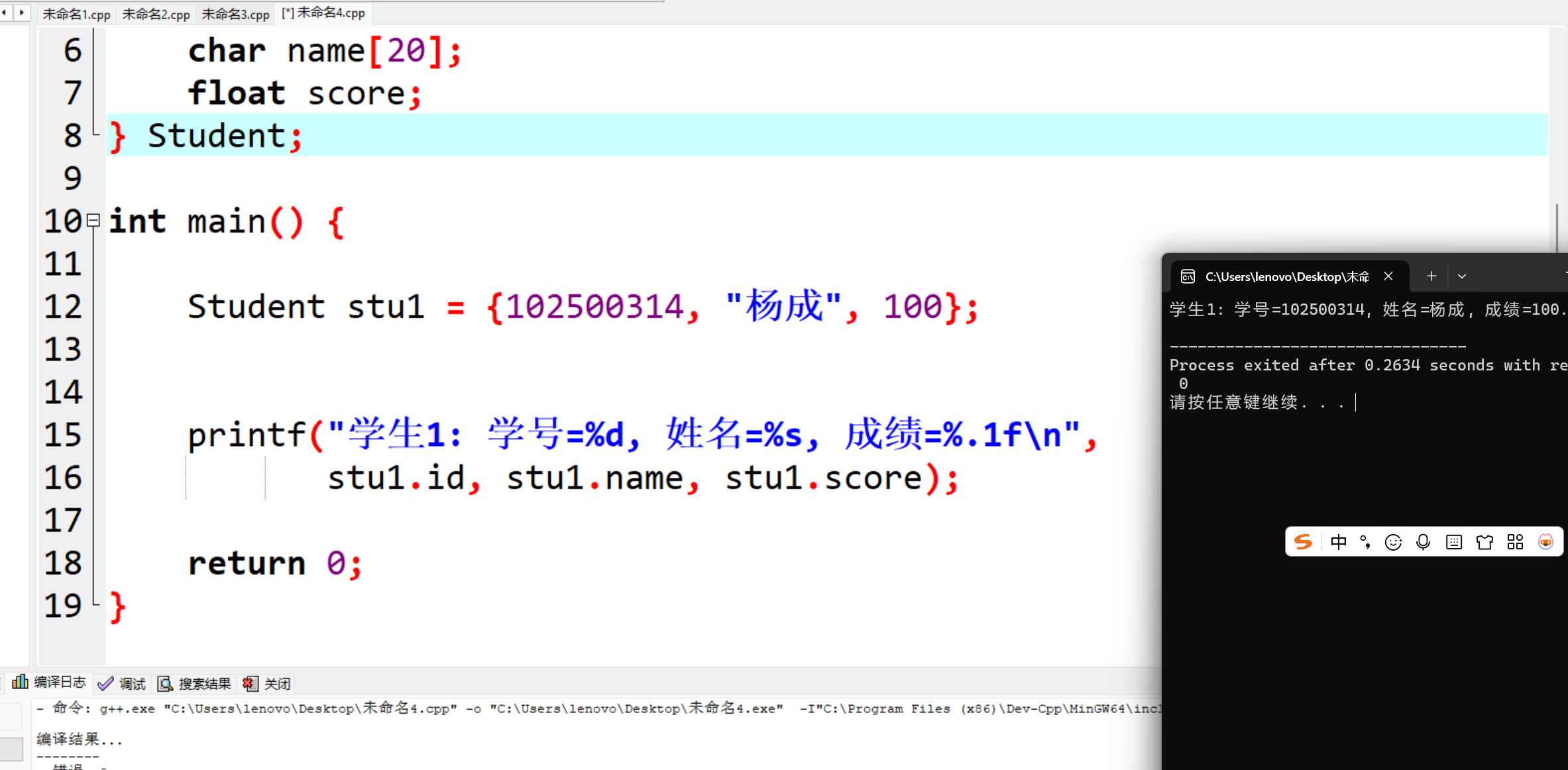1568x770 pixels.
Task: Click the terminal tab console icon
Action: pos(1188,276)
